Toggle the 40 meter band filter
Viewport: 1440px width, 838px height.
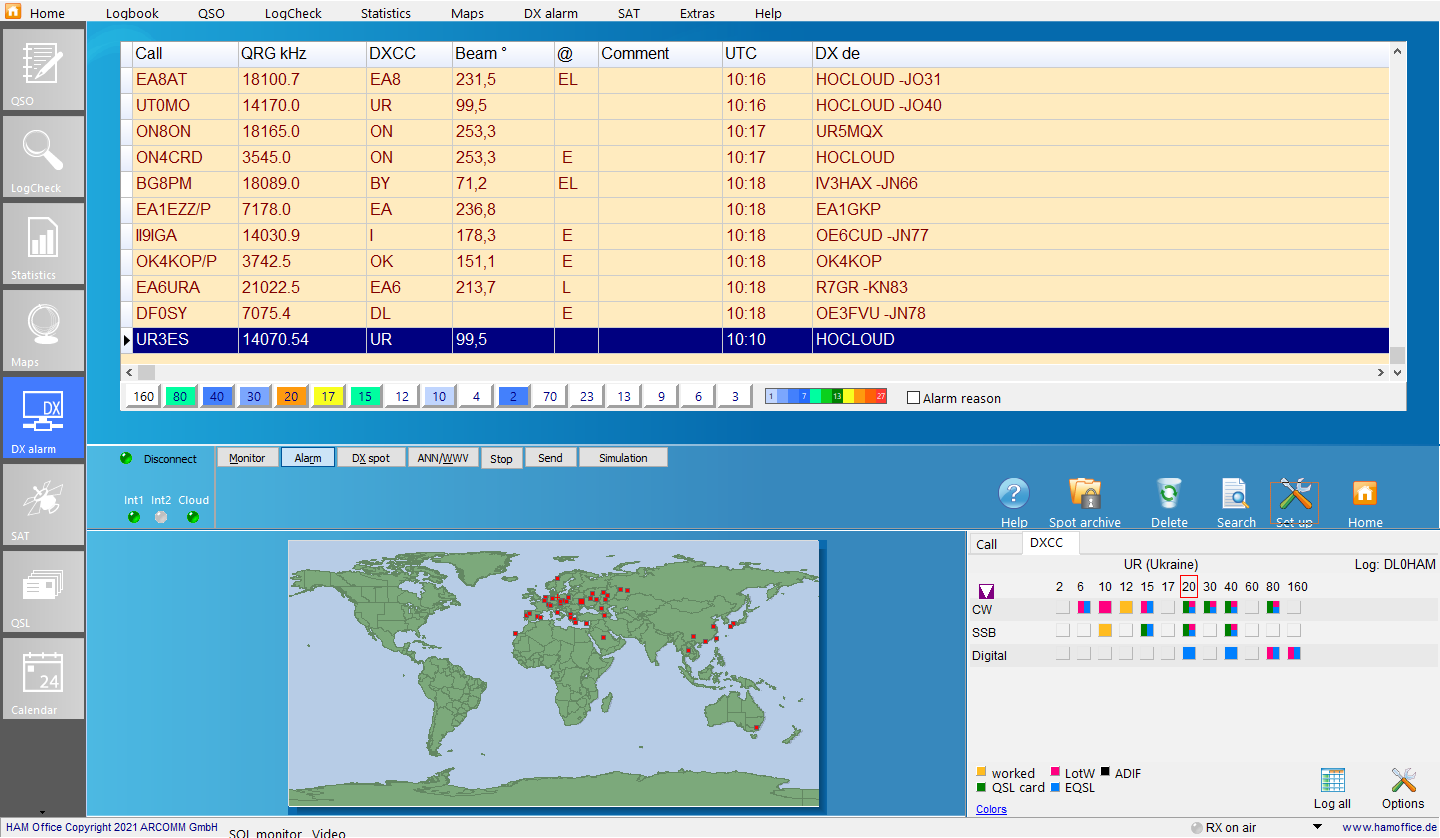point(217,397)
